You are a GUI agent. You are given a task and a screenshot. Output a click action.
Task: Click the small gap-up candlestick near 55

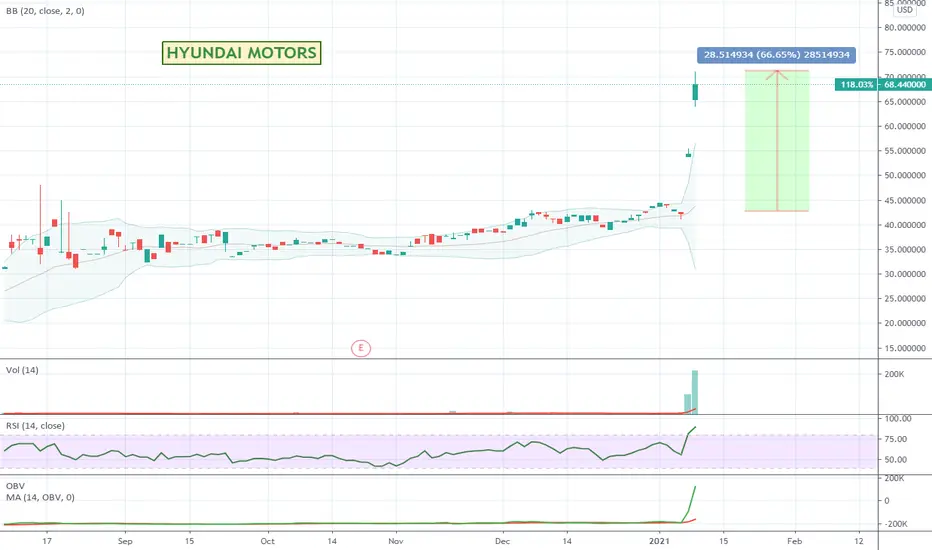[688, 153]
